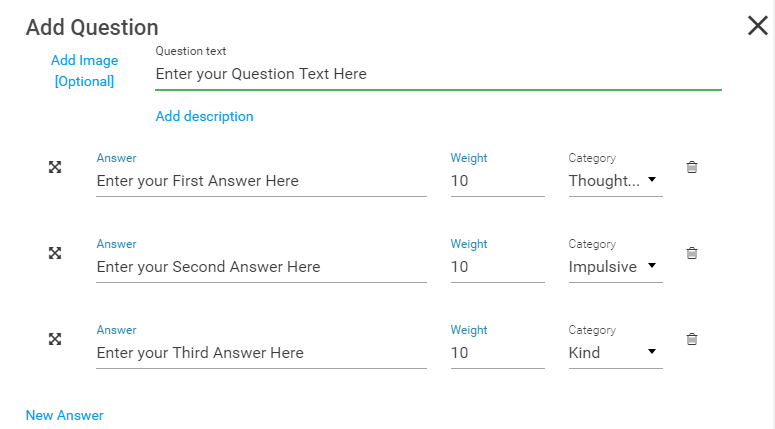The height and width of the screenshot is (429, 775).
Task: Click the drag handle icon of first answer
Action: (55, 167)
